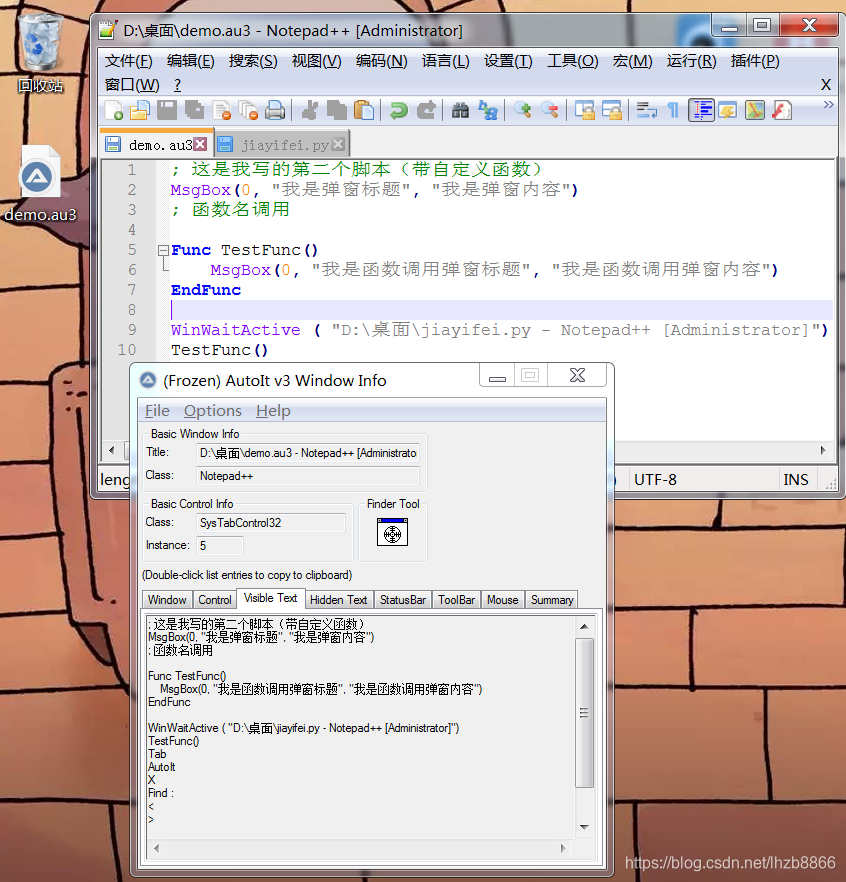Open the 视图(V) menu
This screenshot has height=882, width=846.
coord(316,61)
